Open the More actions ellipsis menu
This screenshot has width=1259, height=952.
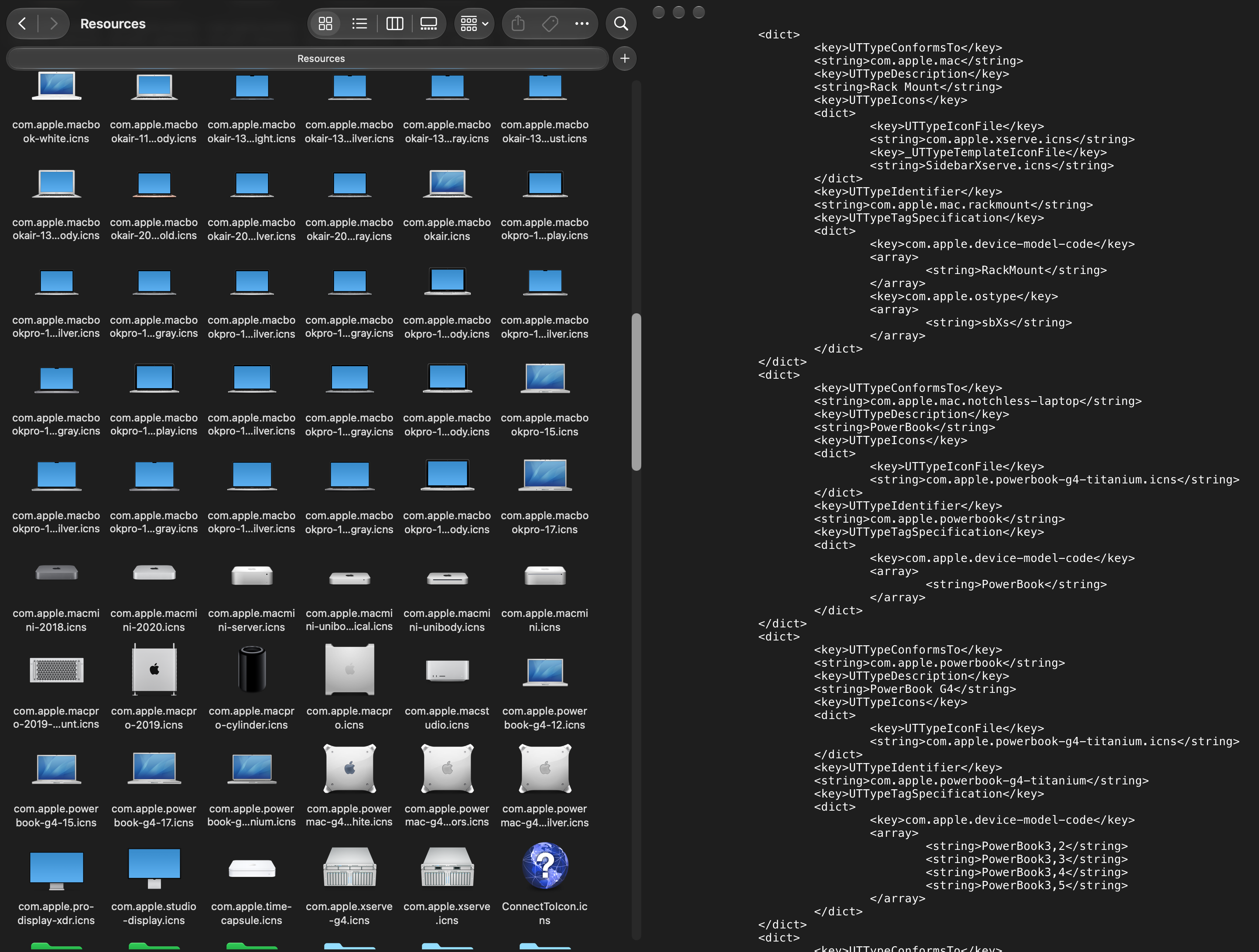(x=582, y=24)
